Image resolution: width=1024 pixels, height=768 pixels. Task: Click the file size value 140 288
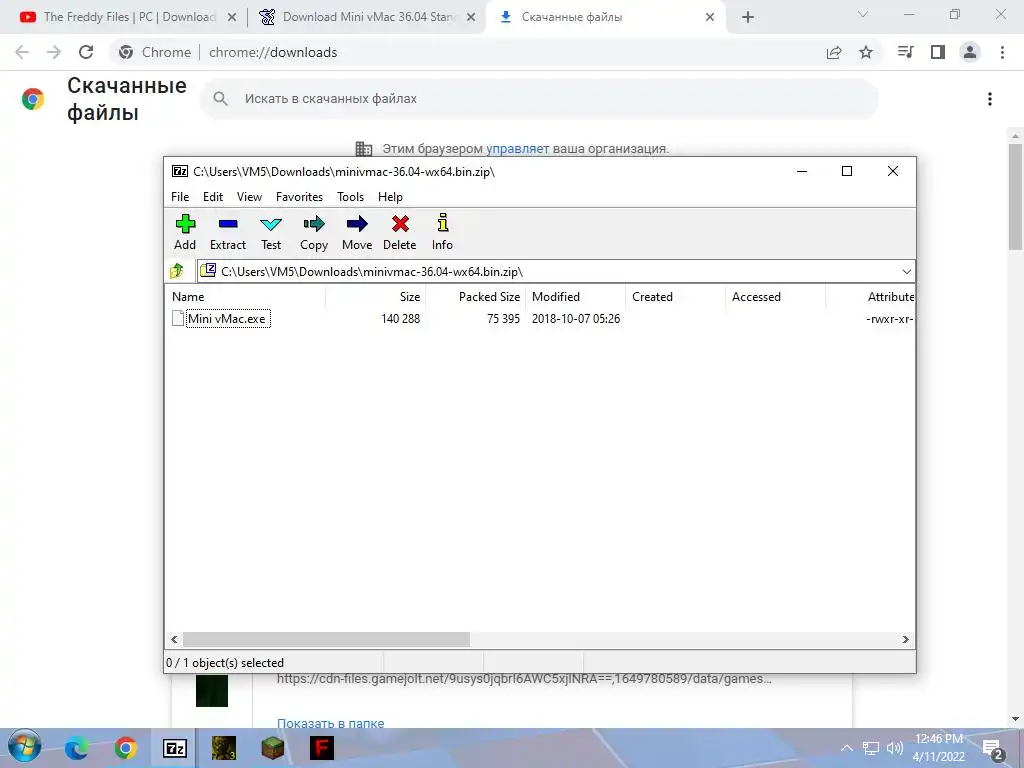point(400,319)
